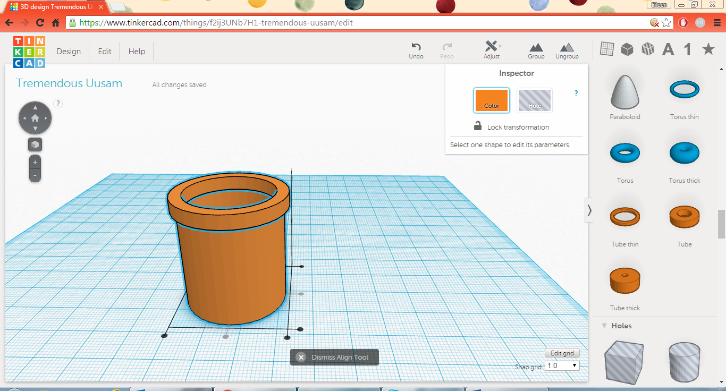Reload the browser page

40,23
